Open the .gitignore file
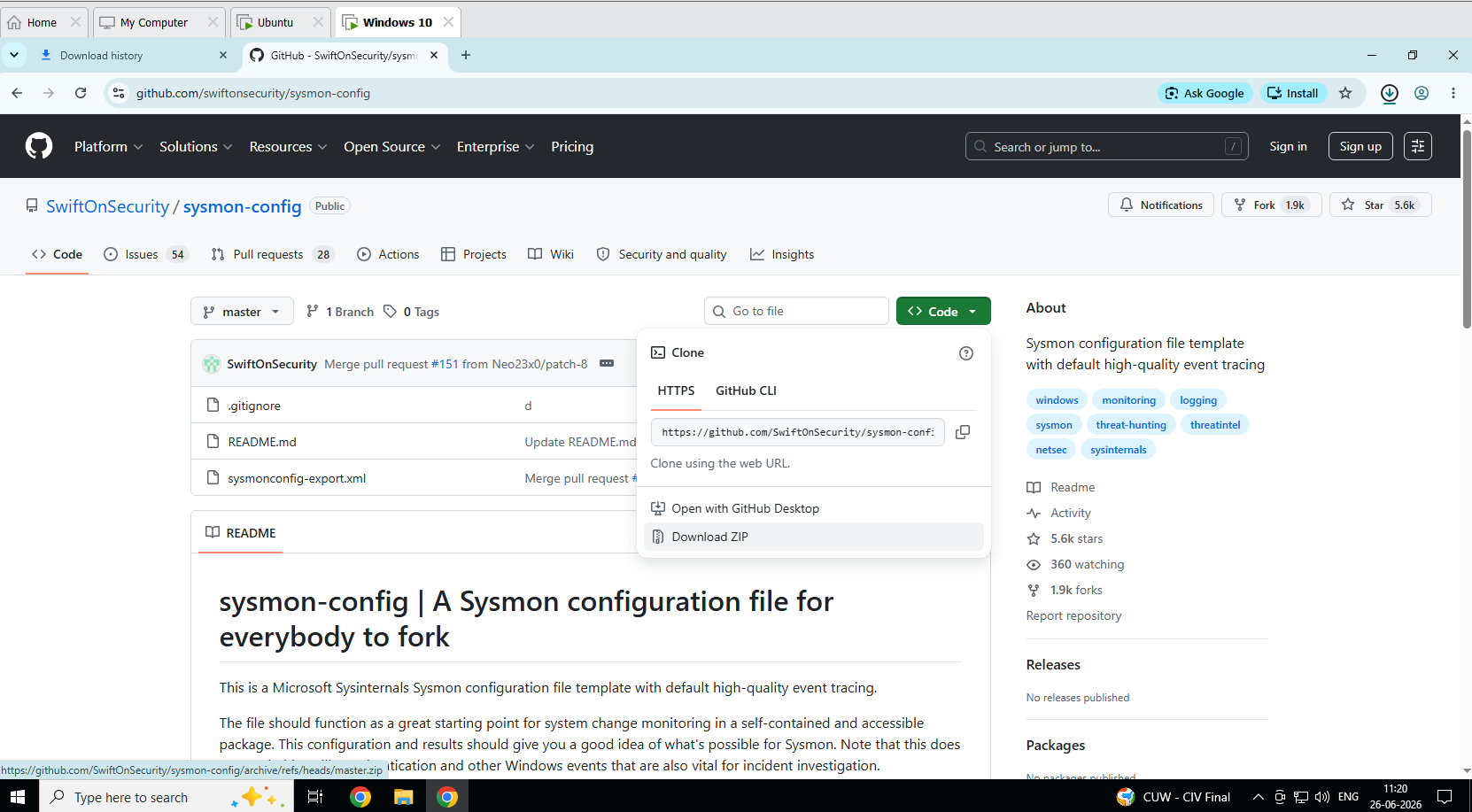This screenshot has height=812, width=1472. coord(254,406)
